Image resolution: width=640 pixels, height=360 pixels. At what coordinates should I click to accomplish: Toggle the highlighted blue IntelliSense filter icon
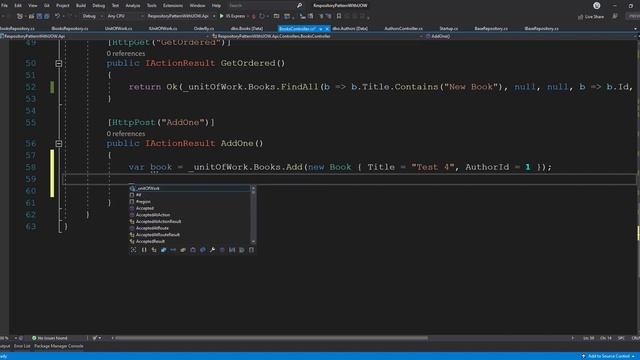click(x=163, y=250)
